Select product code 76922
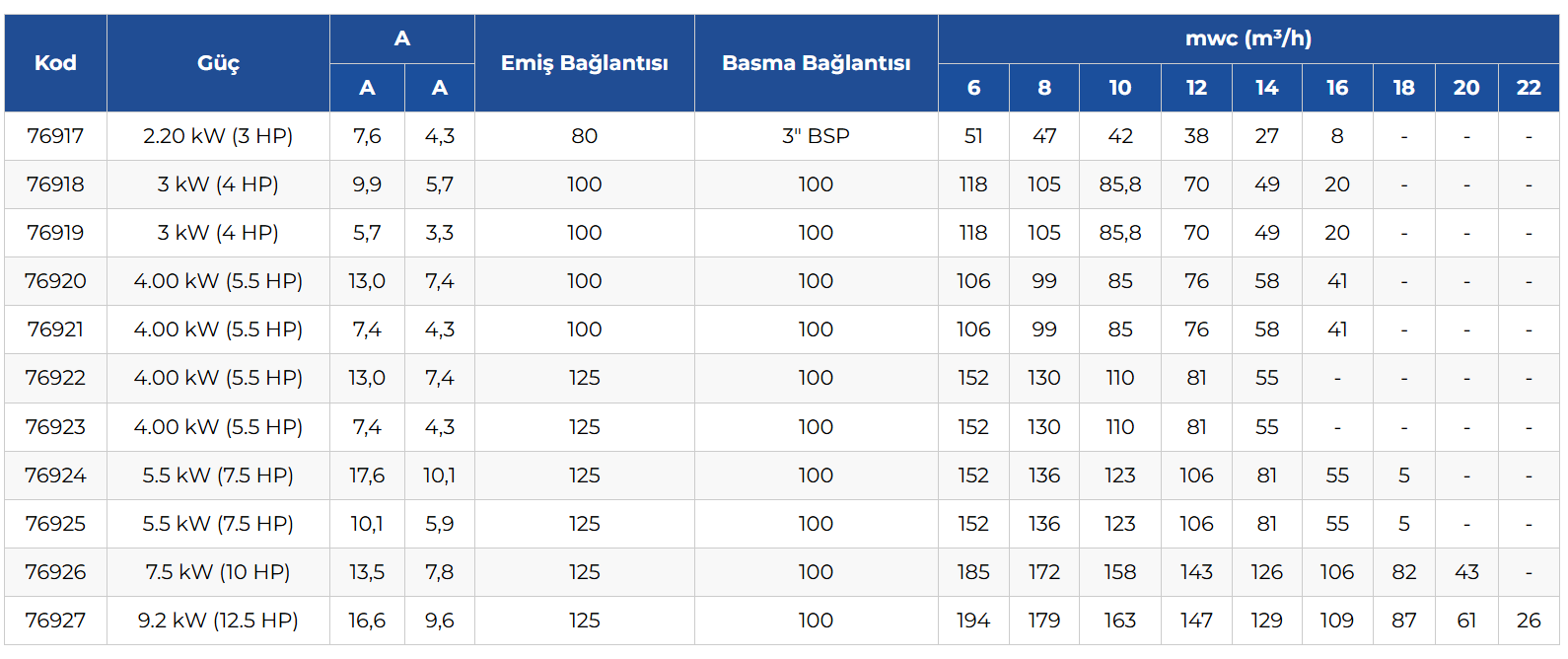Screen dimensions: 1568x659 pyautogui.click(x=55, y=378)
